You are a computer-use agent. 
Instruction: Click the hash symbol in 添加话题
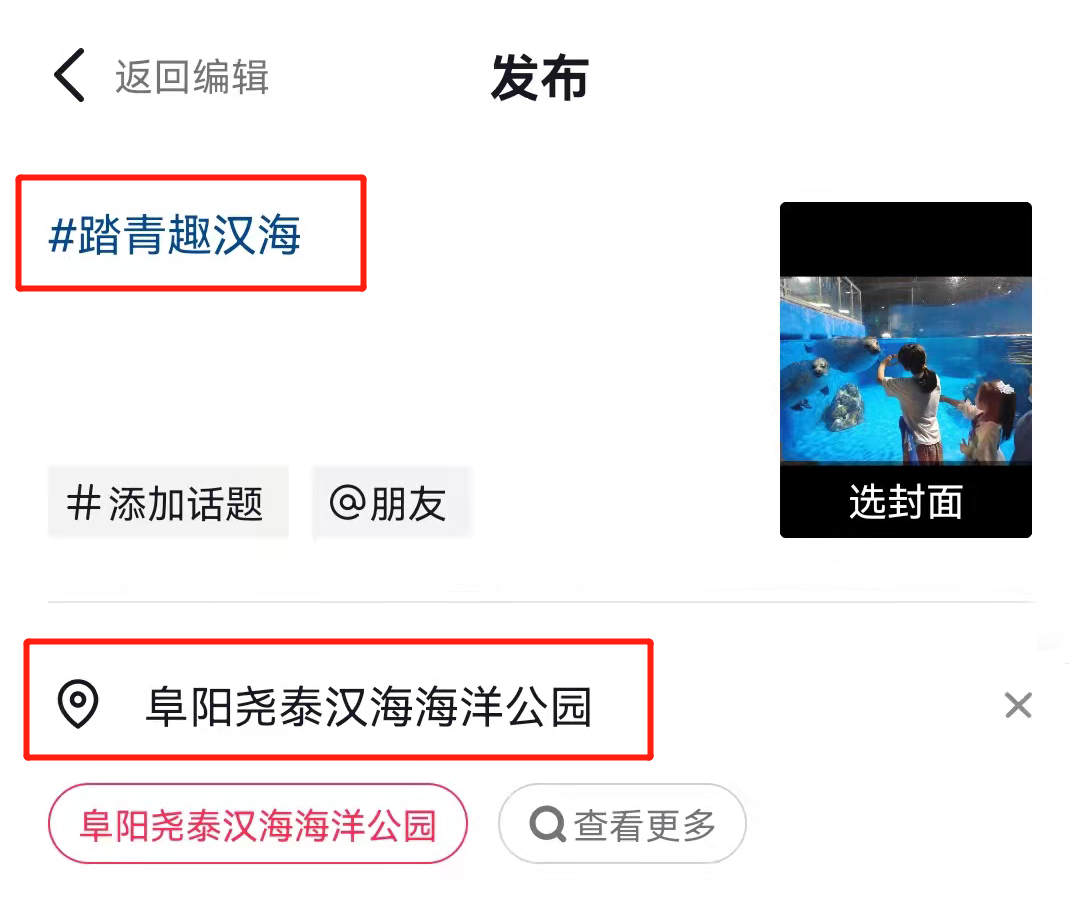click(x=84, y=503)
